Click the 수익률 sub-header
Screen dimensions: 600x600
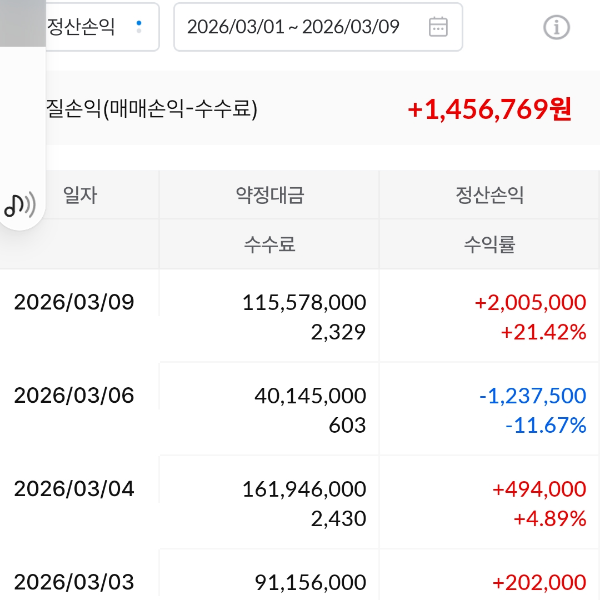(489, 244)
